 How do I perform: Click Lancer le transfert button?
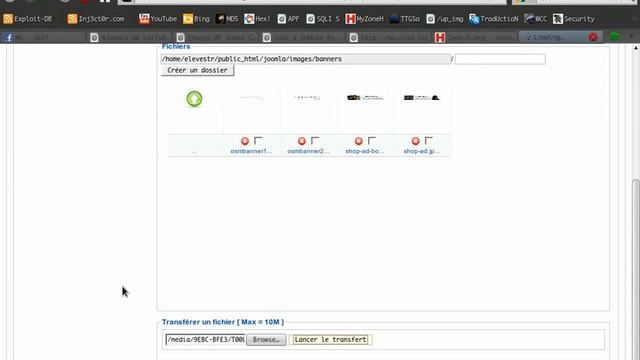[330, 340]
